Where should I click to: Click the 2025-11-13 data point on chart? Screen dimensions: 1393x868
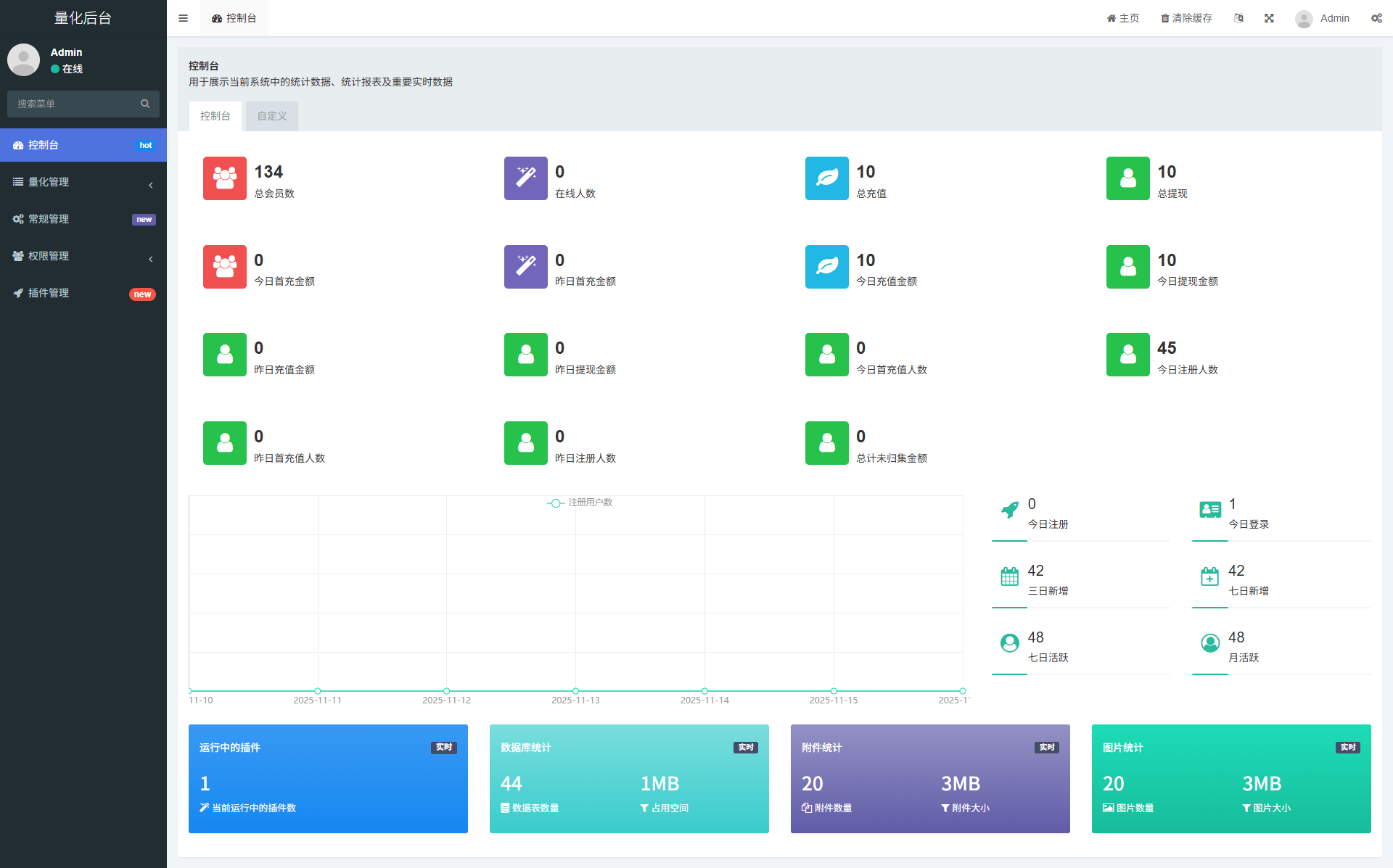575,691
